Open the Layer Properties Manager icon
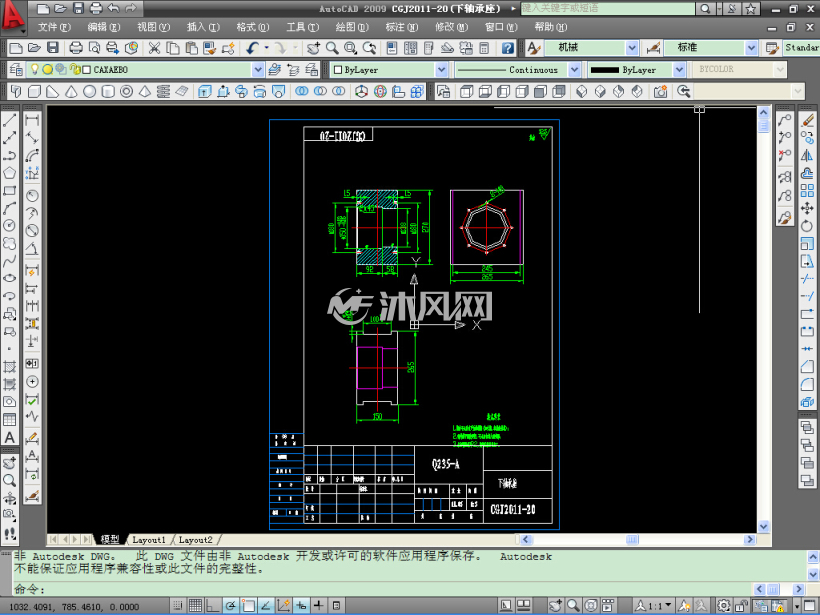 [x=16, y=70]
